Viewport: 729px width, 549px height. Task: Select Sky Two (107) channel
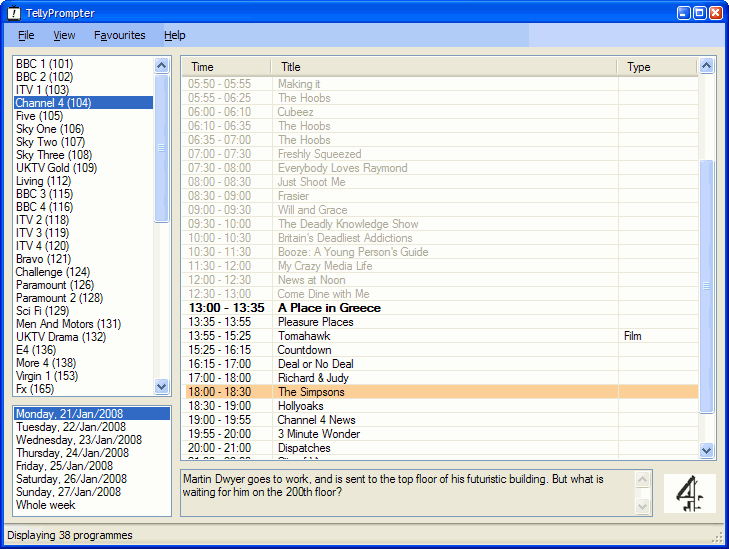[x=84, y=142]
